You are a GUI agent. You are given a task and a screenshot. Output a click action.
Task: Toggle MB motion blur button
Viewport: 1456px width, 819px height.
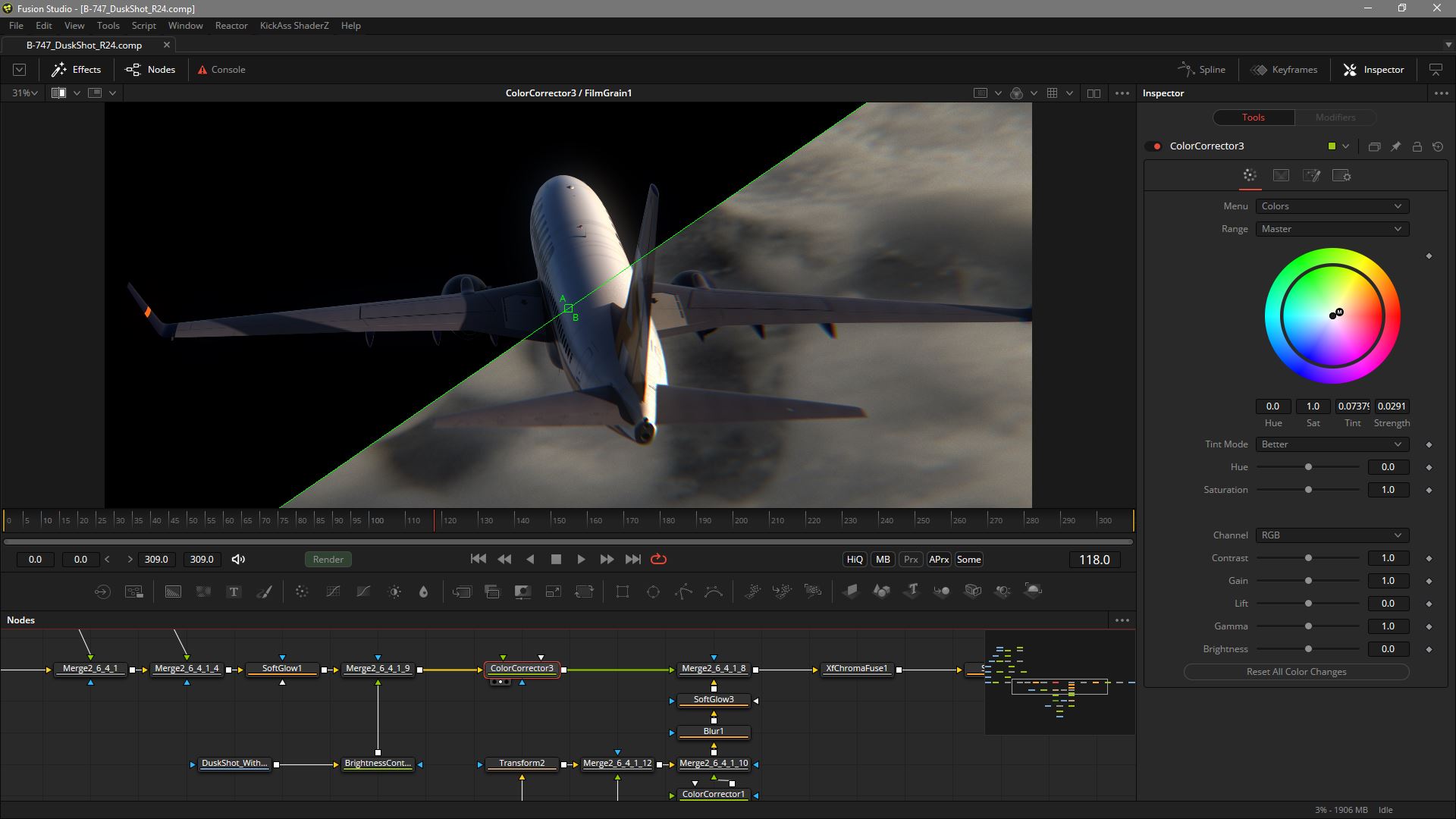(x=883, y=560)
